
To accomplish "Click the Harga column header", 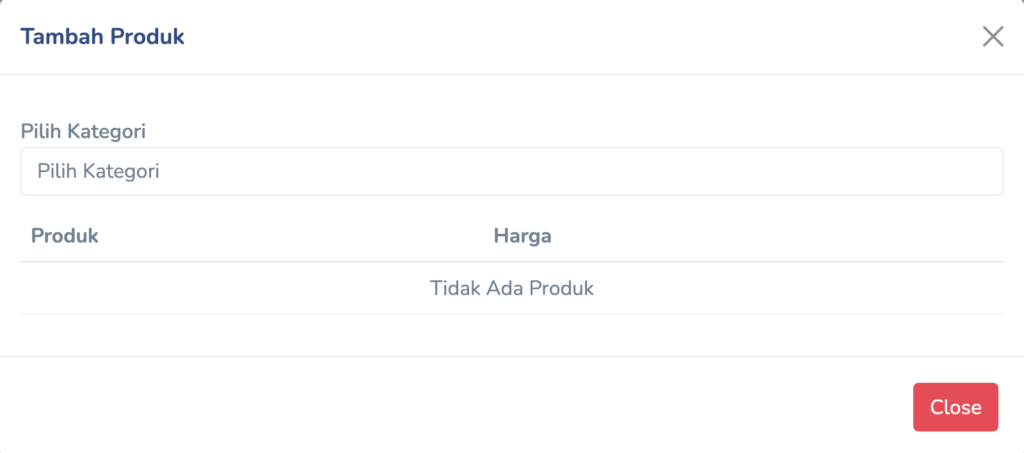I will pos(523,237).
